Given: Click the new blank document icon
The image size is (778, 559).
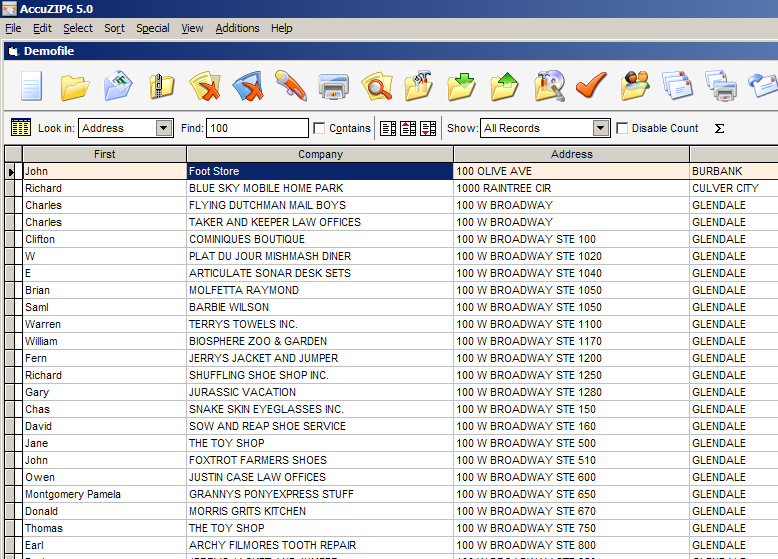Looking at the screenshot, I should (31, 86).
